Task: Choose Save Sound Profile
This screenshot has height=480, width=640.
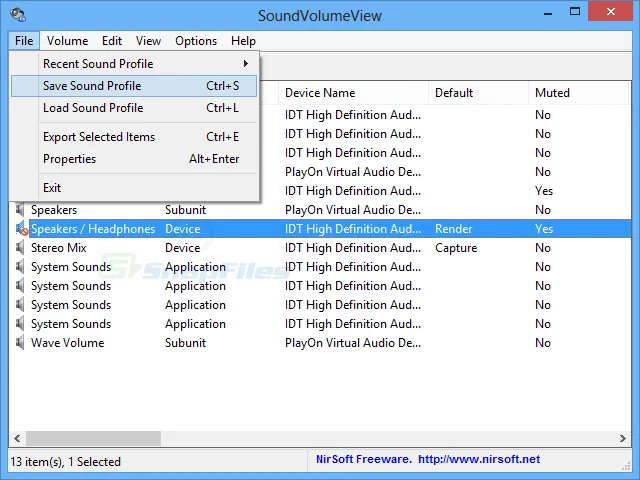Action: (x=134, y=86)
